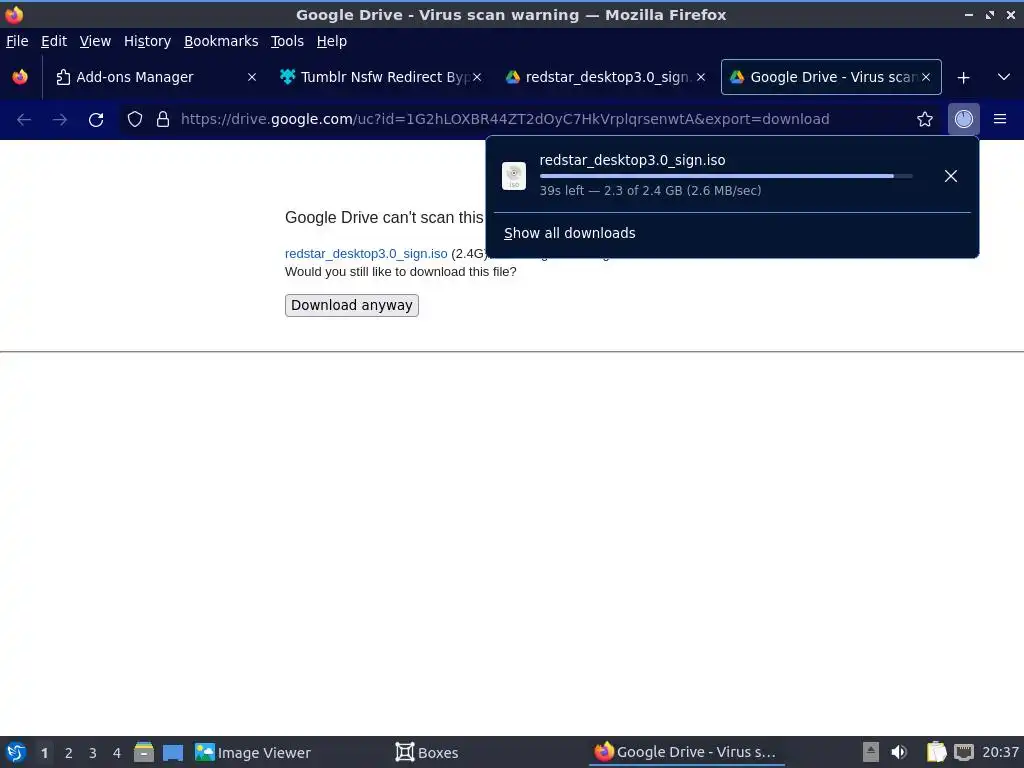
Task: Show site security padlock details
Action: click(x=163, y=120)
